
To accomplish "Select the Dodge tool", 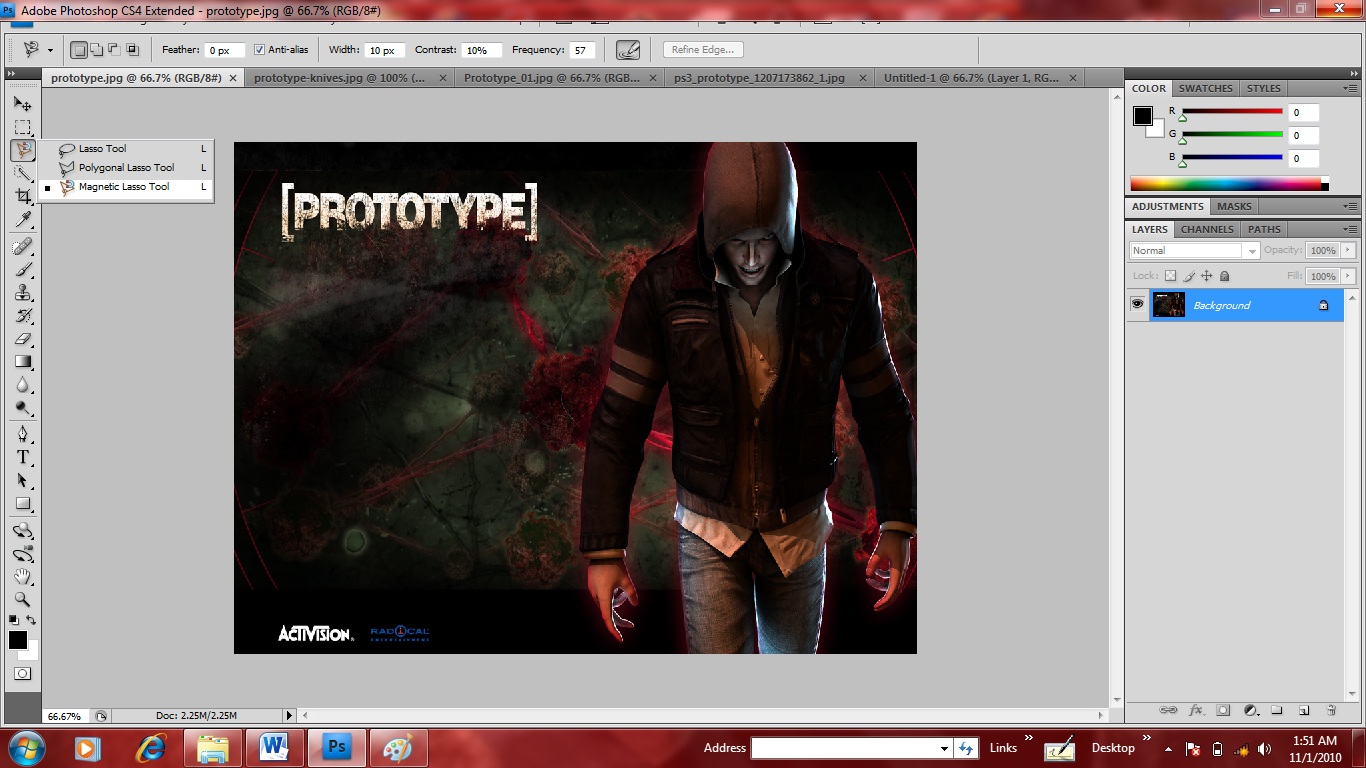I will [x=22, y=408].
